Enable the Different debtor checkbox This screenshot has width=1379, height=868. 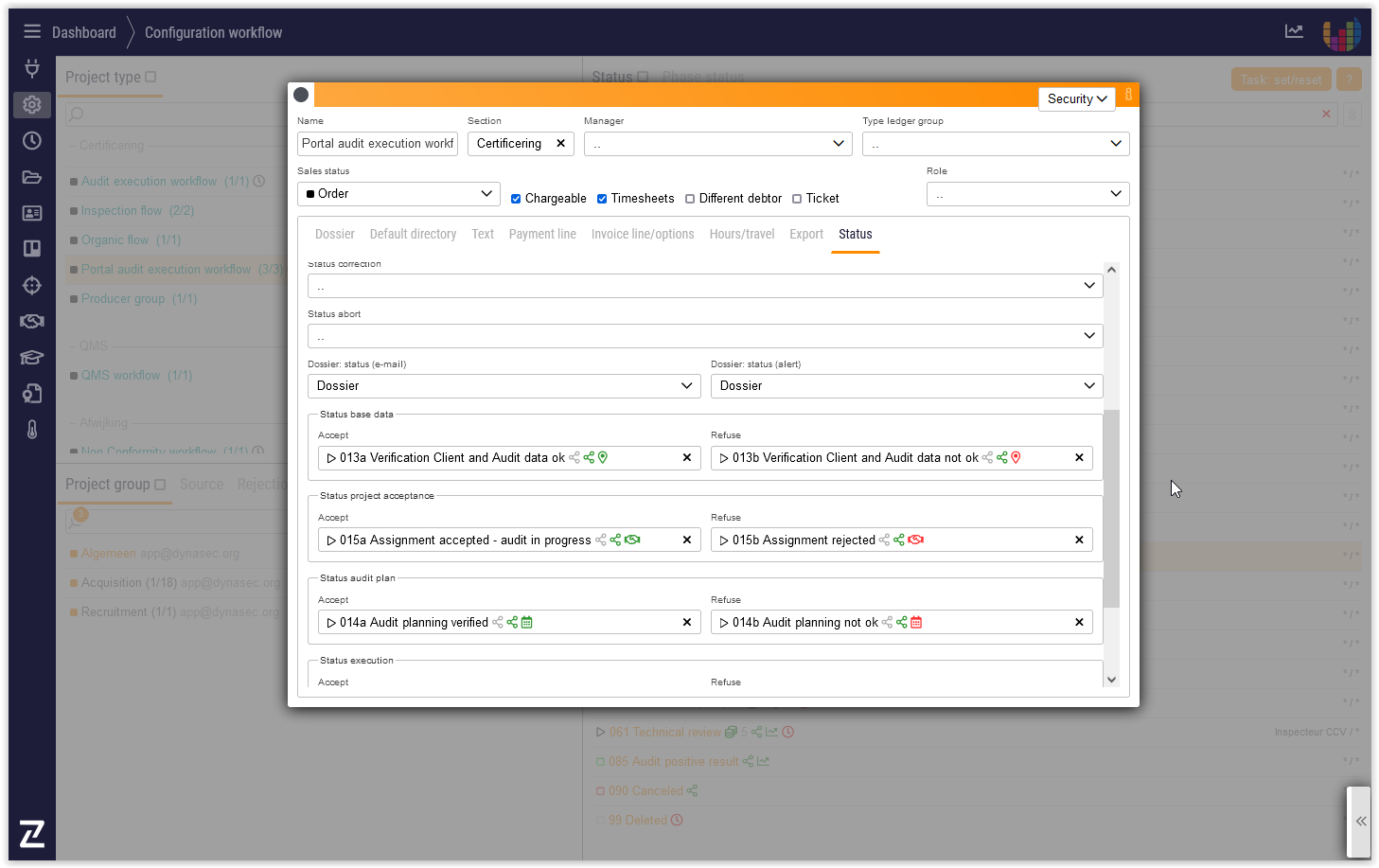690,199
